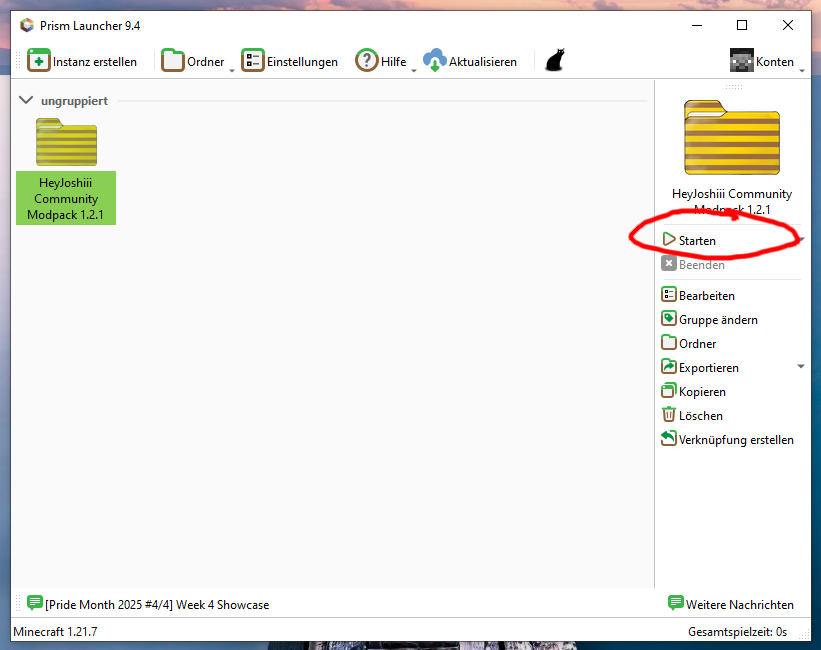Collapse the ungruppiert group
The image size is (821, 650).
27,101
